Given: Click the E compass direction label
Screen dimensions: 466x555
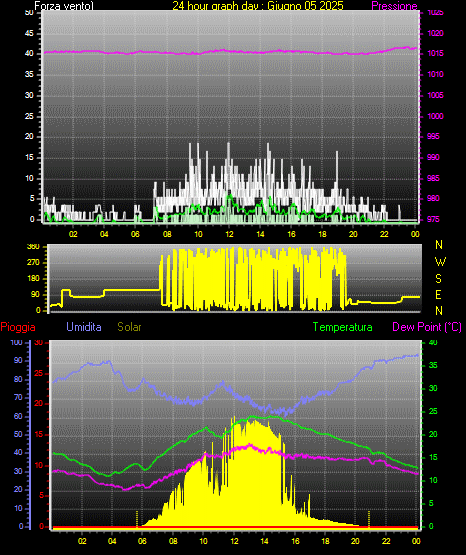Looking at the screenshot, I should (438, 295).
